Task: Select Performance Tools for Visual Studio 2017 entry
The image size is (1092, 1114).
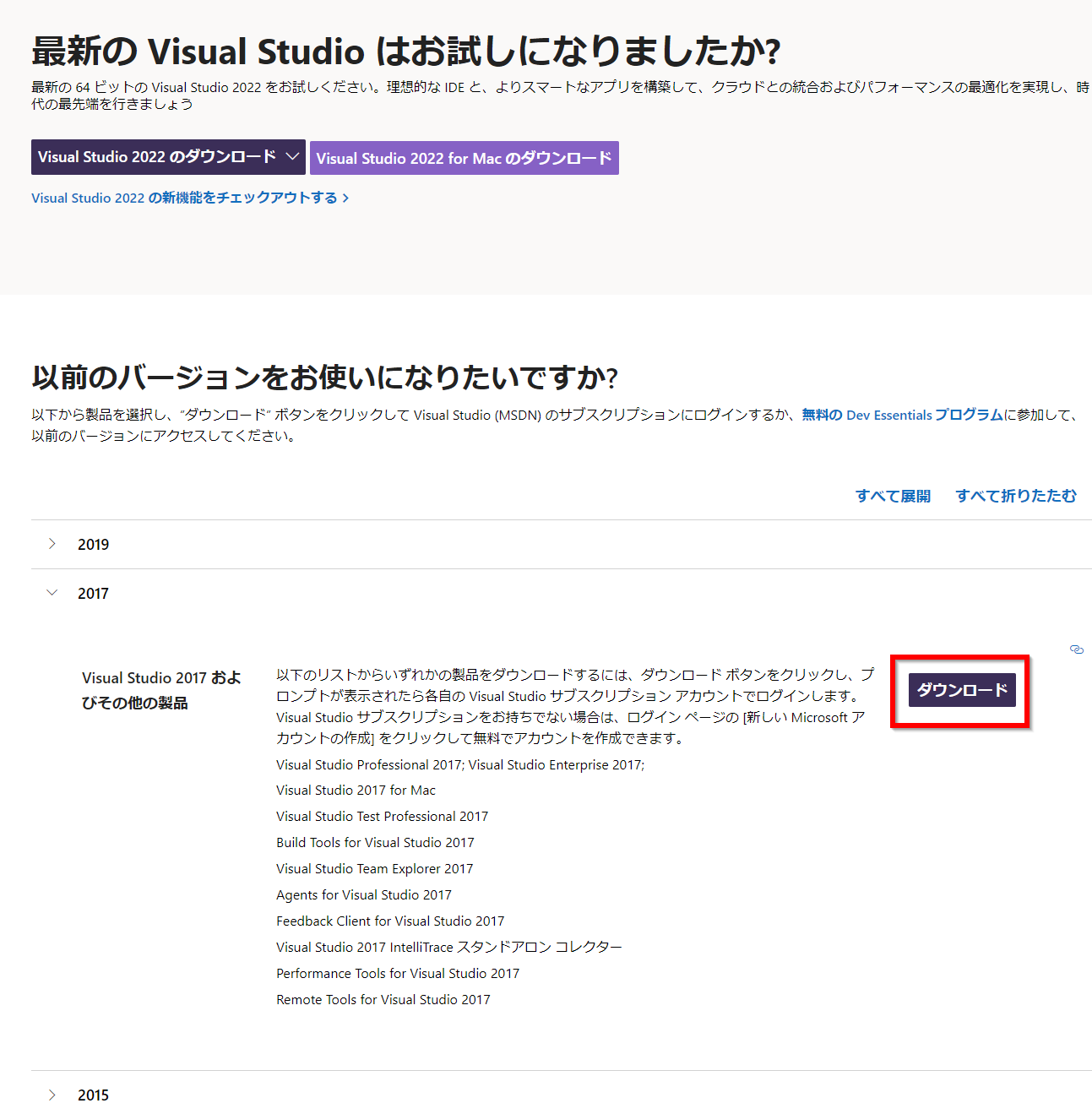Action: 398,974
